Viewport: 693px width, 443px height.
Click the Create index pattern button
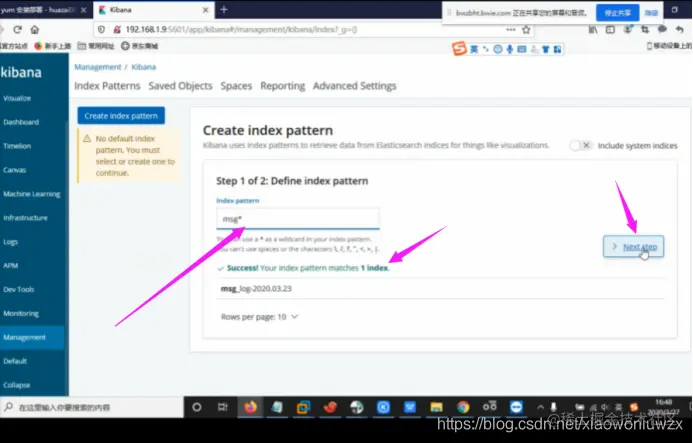(121, 116)
